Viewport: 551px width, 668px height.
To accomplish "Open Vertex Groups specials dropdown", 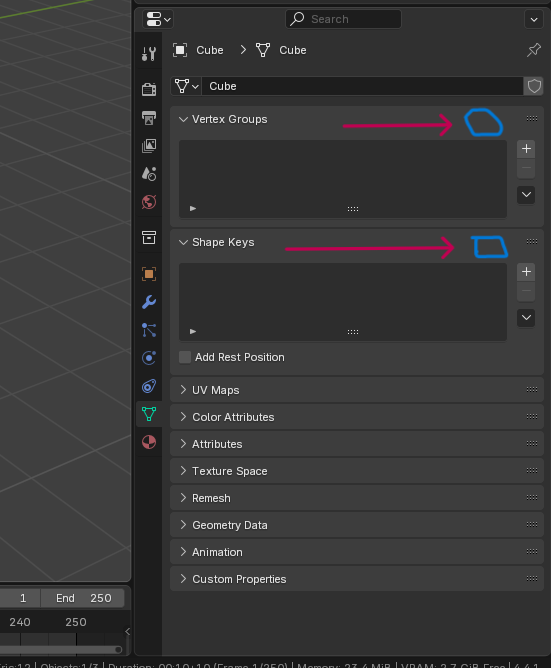I will click(526, 195).
